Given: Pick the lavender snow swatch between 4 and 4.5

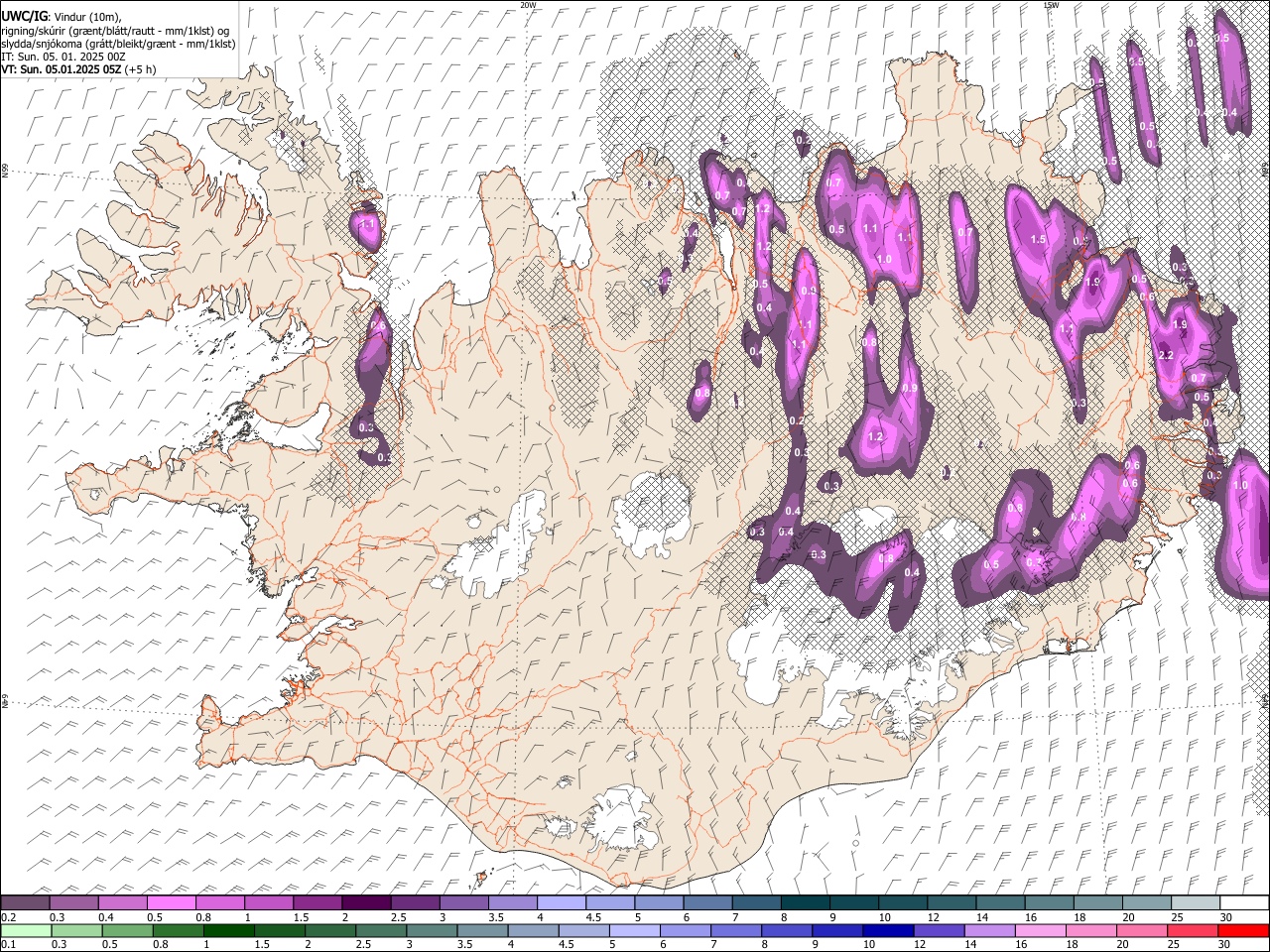Looking at the screenshot, I should click(x=562, y=903).
